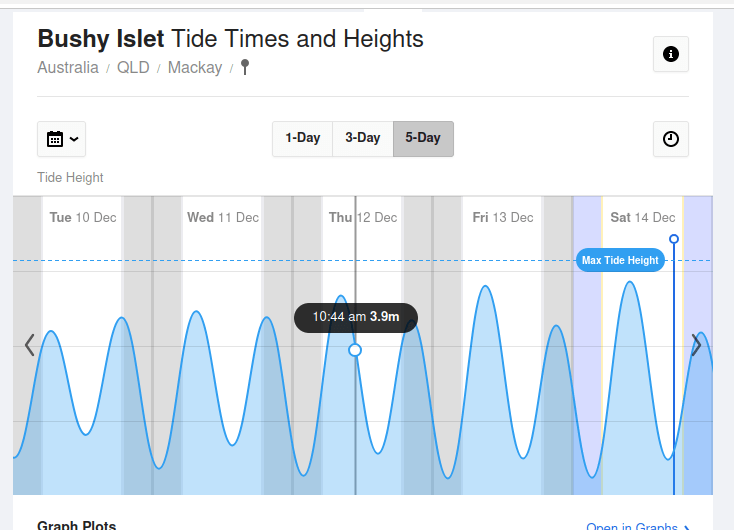Open the calendar date picker dropdown
The height and width of the screenshot is (530, 734).
[x=61, y=139]
